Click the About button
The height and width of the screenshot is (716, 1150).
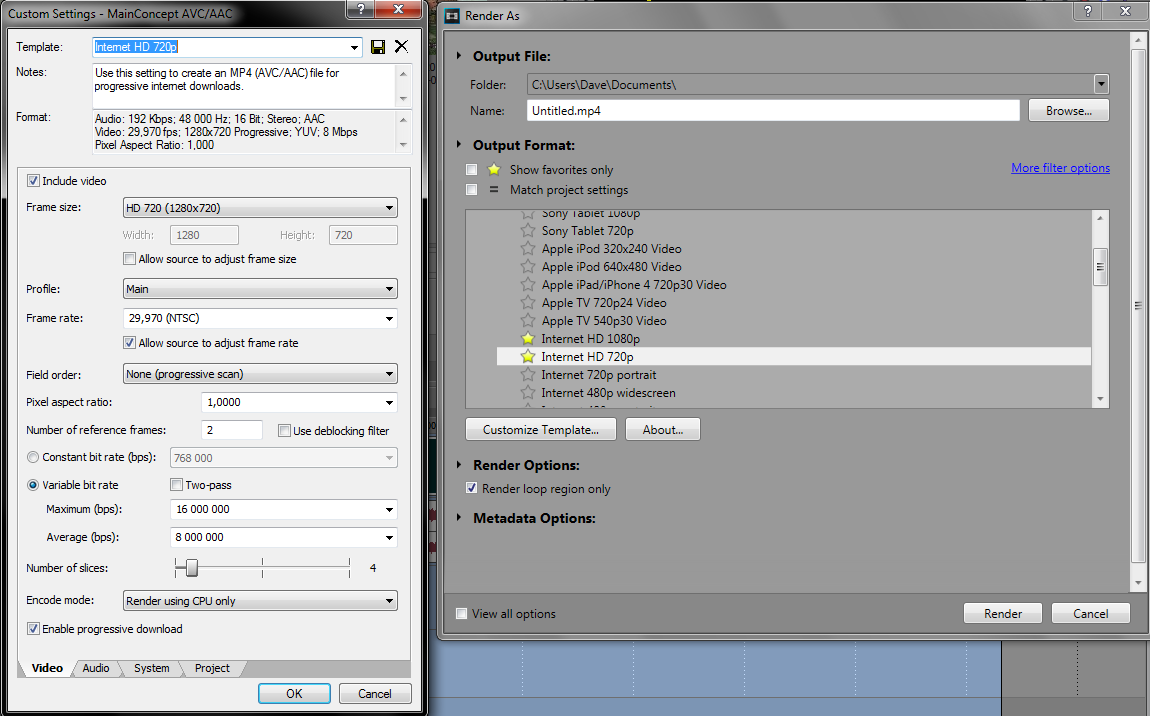[662, 430]
